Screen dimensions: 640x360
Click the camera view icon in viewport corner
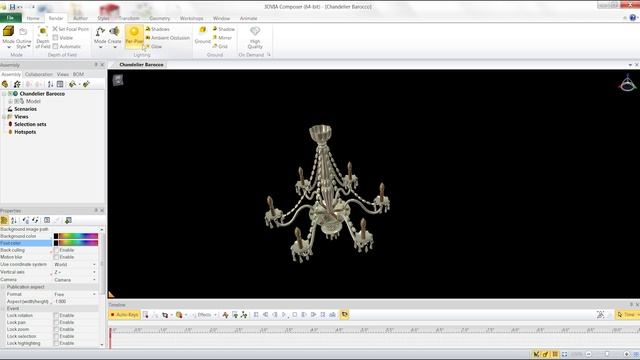[118, 80]
